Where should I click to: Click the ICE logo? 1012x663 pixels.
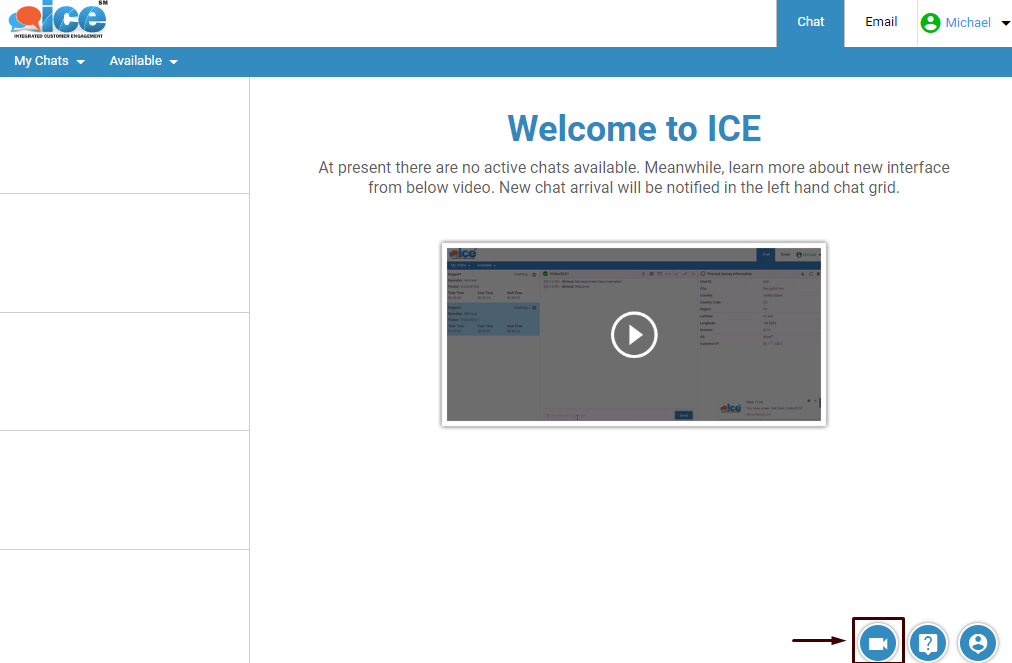[x=55, y=19]
